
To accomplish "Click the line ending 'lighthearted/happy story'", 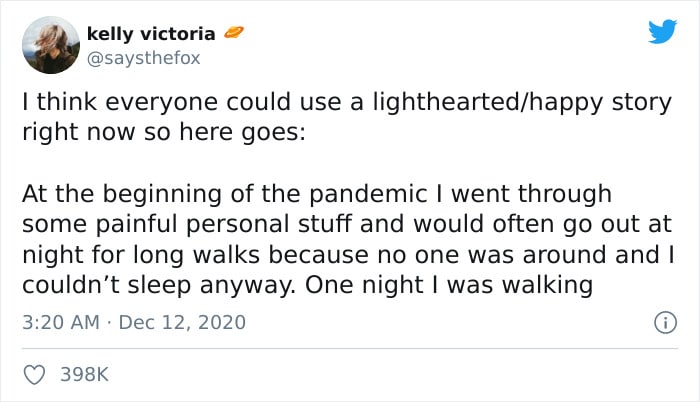I will pos(347,102).
